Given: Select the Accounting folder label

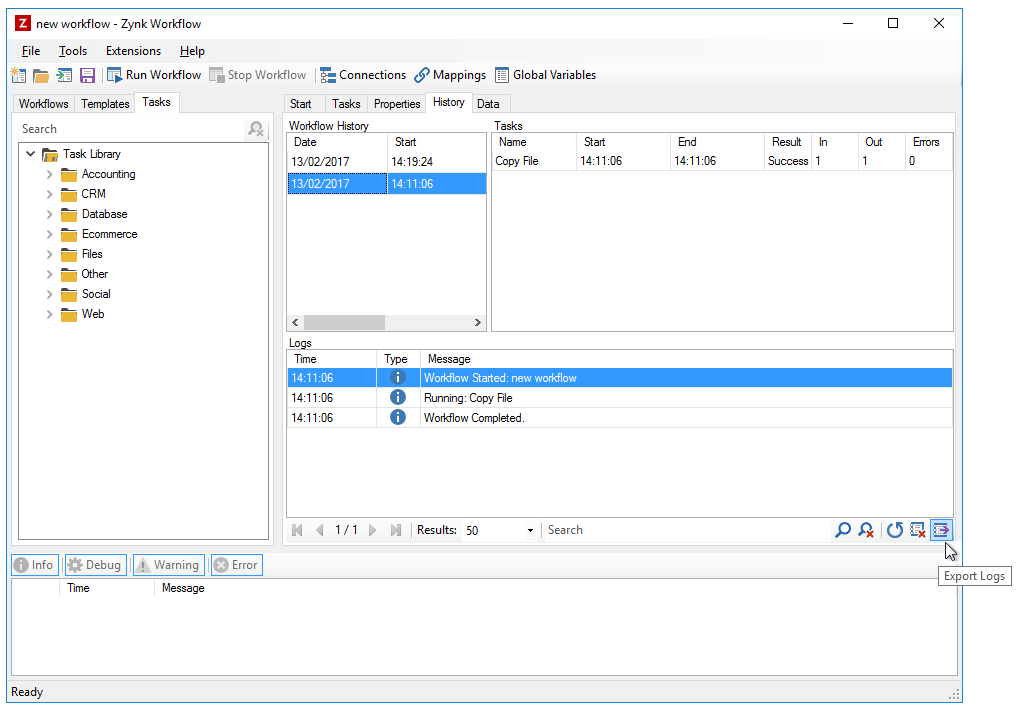Looking at the screenshot, I should tap(109, 174).
